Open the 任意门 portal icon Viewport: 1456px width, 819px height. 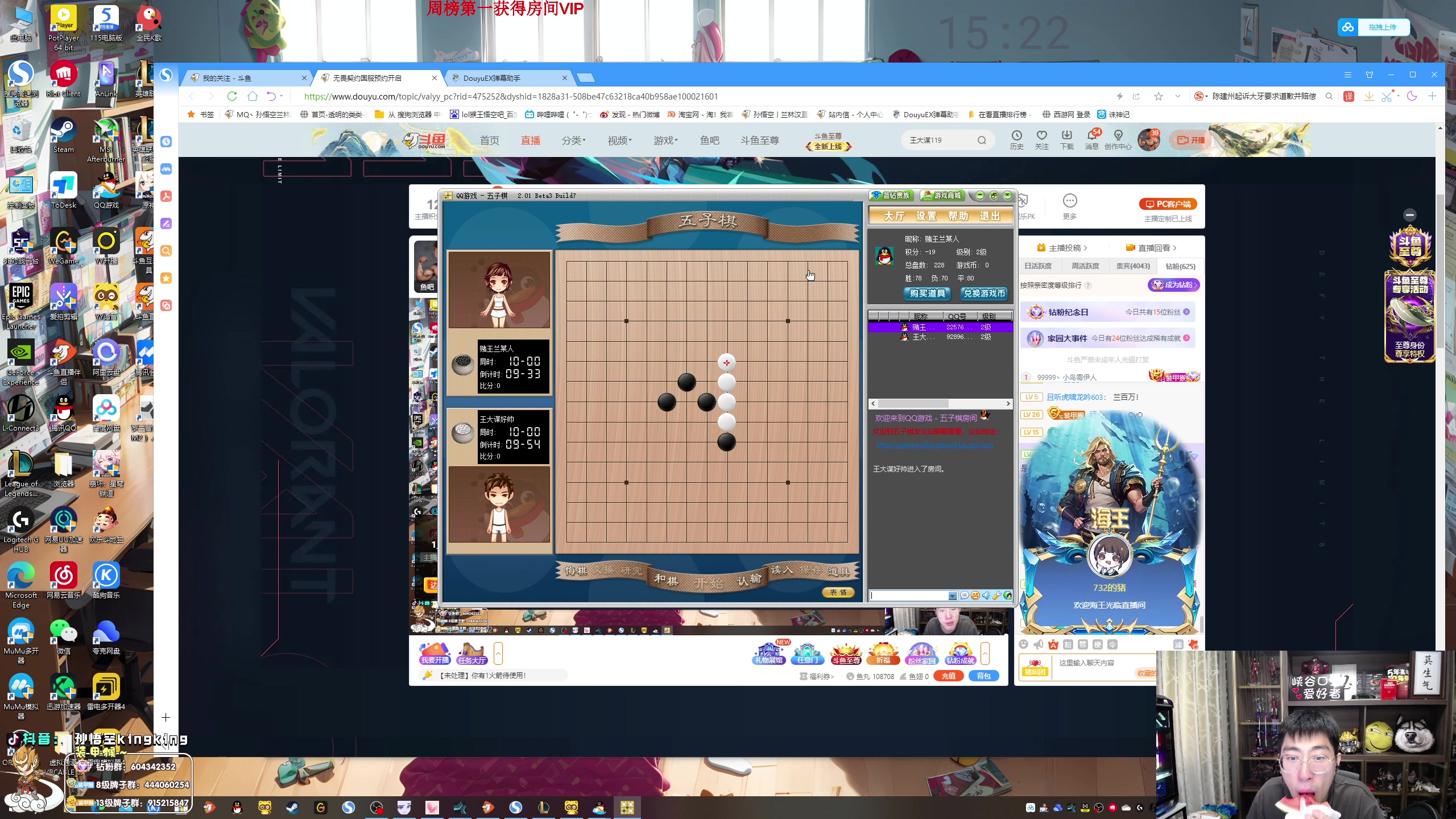(807, 653)
